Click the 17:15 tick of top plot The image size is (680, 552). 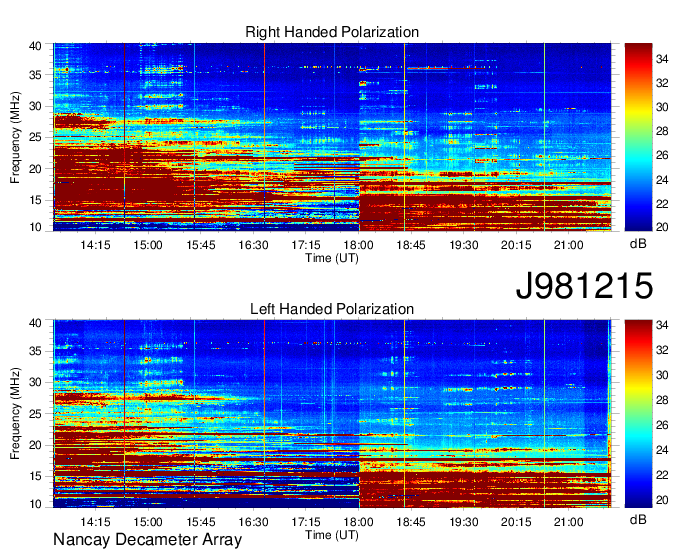click(x=306, y=245)
